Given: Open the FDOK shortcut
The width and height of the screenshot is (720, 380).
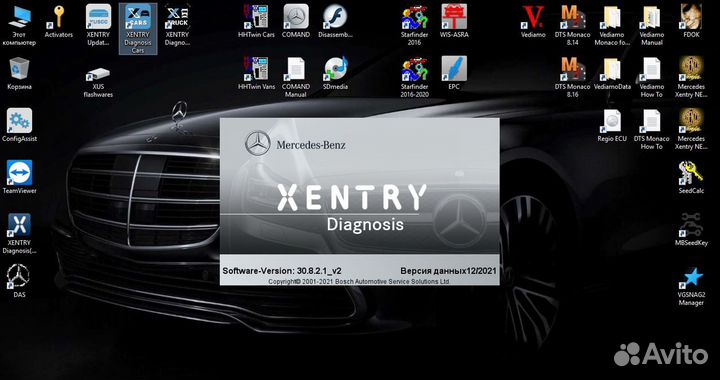Looking at the screenshot, I should tap(691, 22).
